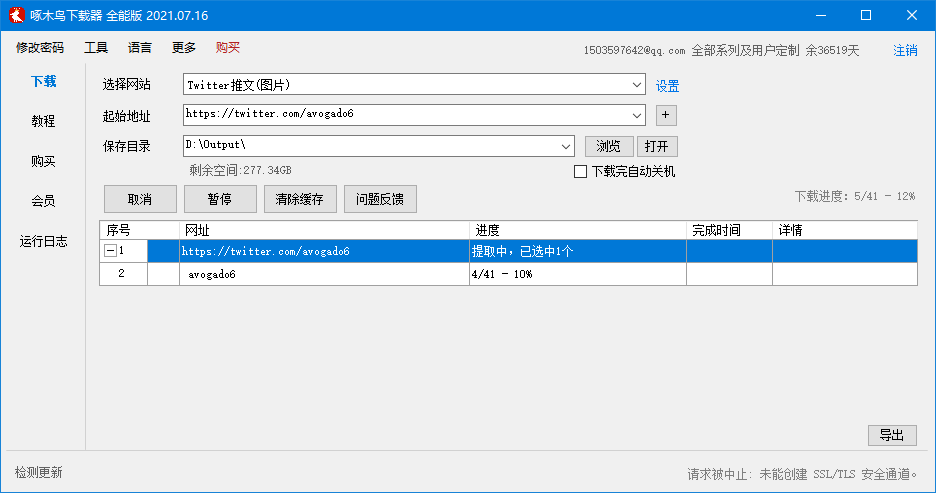Minimize the downloader window
This screenshot has width=936, height=493.
821,16
